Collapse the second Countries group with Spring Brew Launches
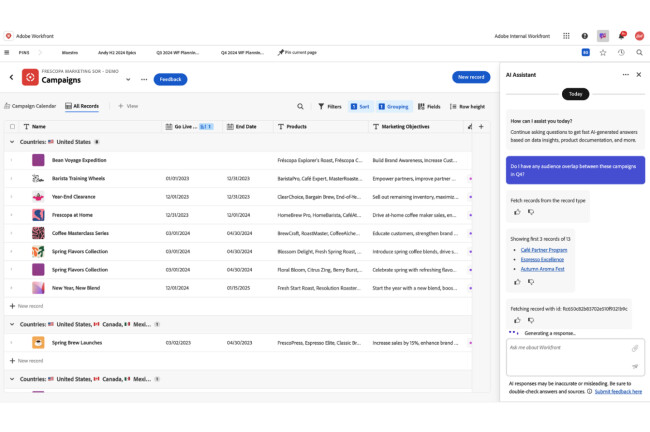The width and height of the screenshot is (650, 432). (12, 324)
